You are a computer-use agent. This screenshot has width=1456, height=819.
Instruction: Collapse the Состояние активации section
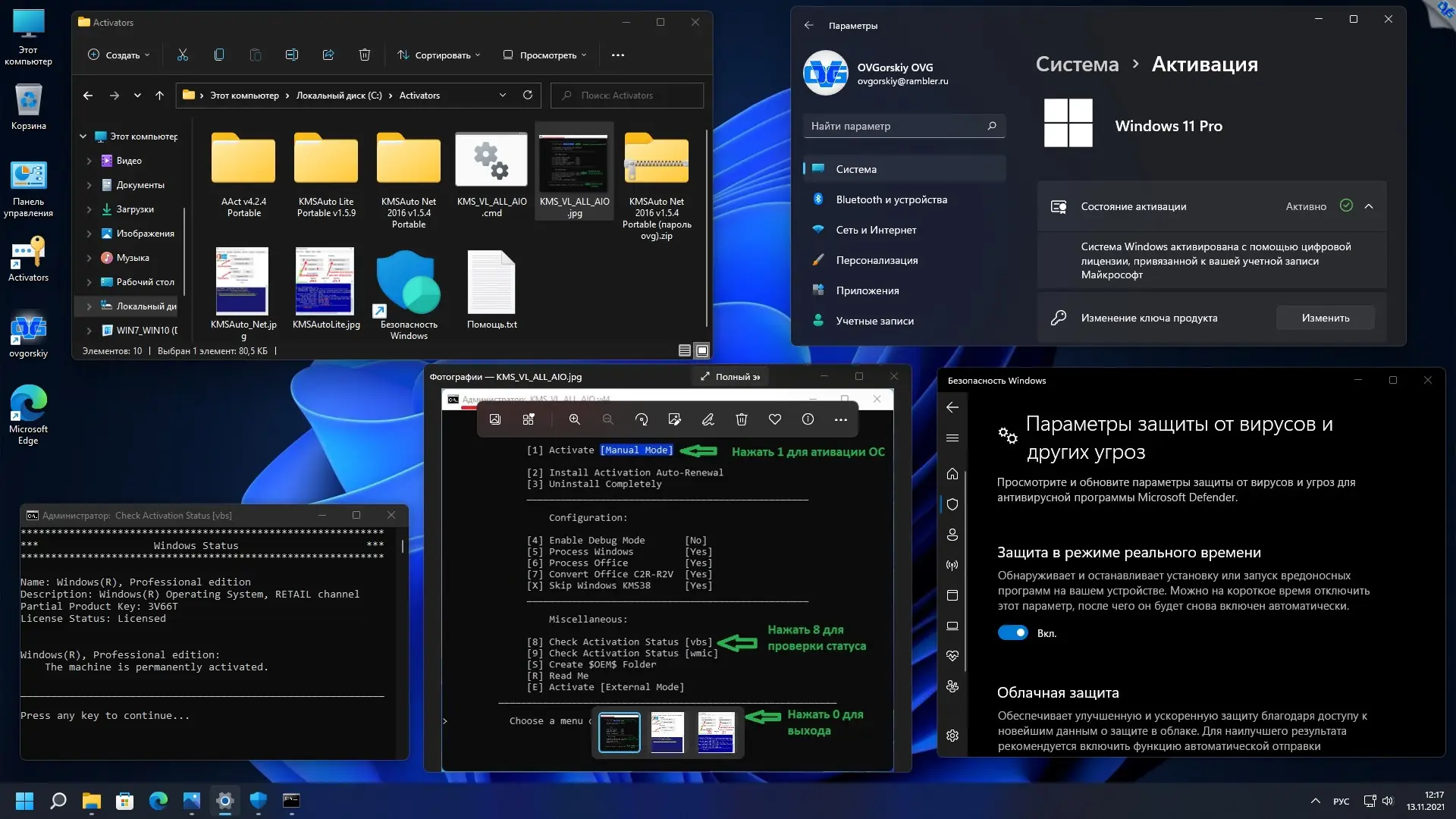click(1369, 206)
